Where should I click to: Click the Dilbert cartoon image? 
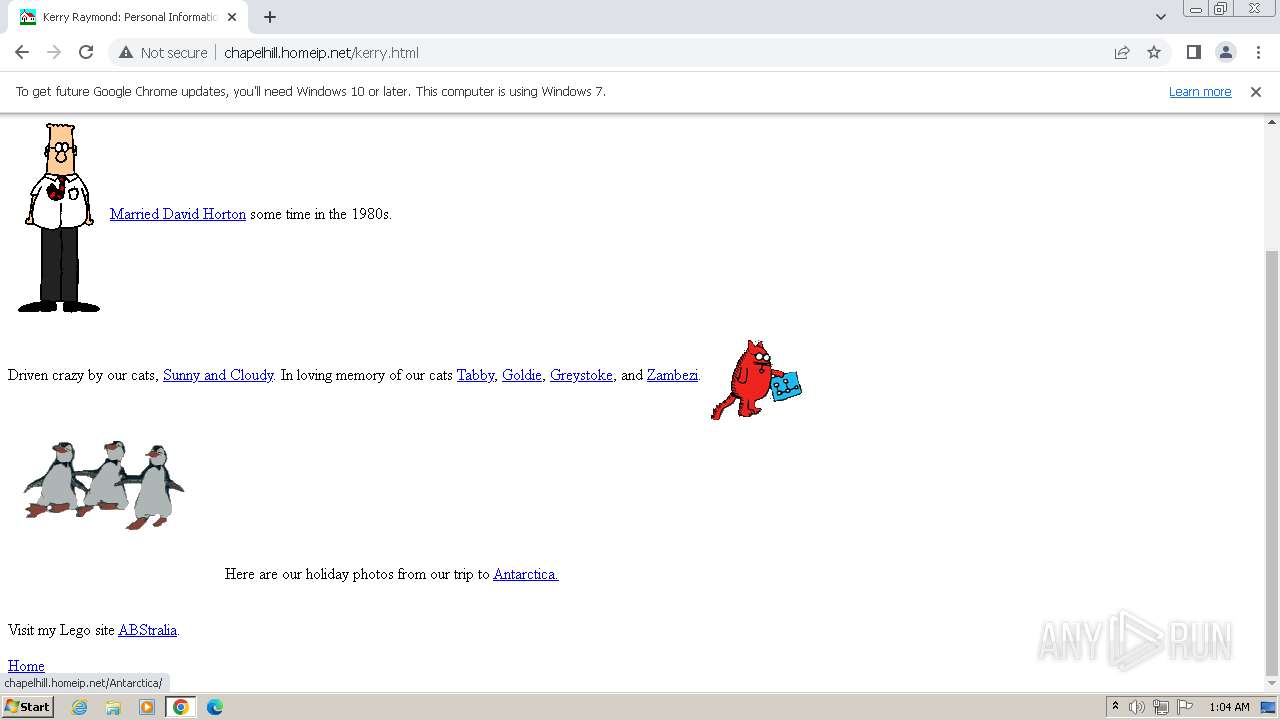(x=59, y=217)
